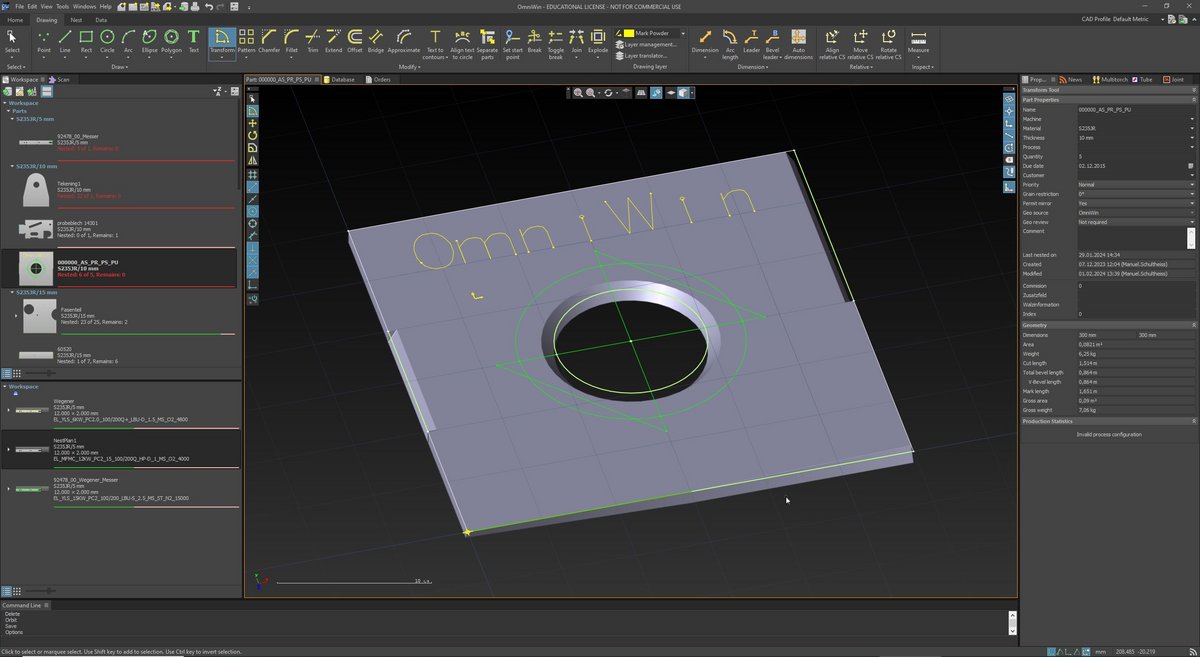Expand the Material dropdown S235JR
Viewport: 1200px width, 657px height.
(1191, 128)
